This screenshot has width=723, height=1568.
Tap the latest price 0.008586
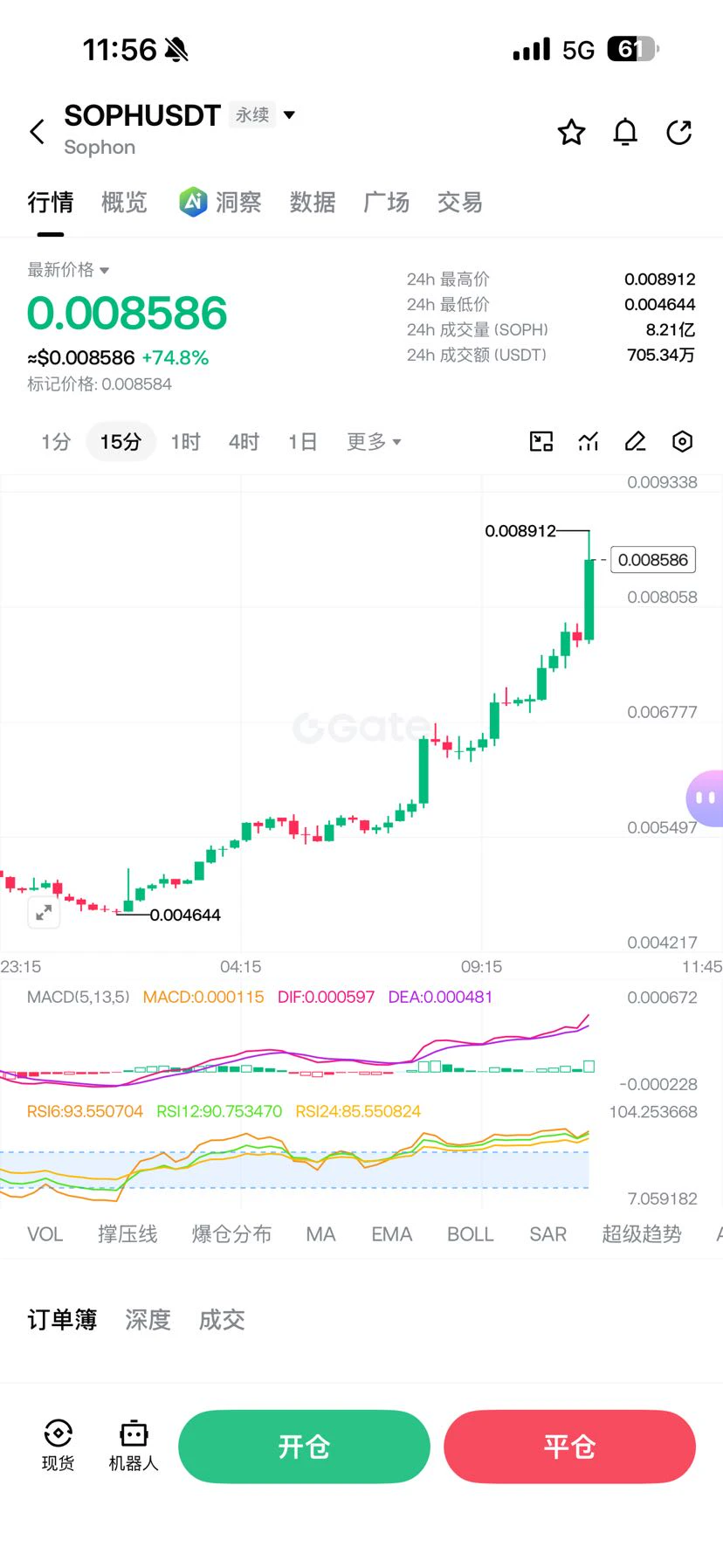(x=127, y=313)
